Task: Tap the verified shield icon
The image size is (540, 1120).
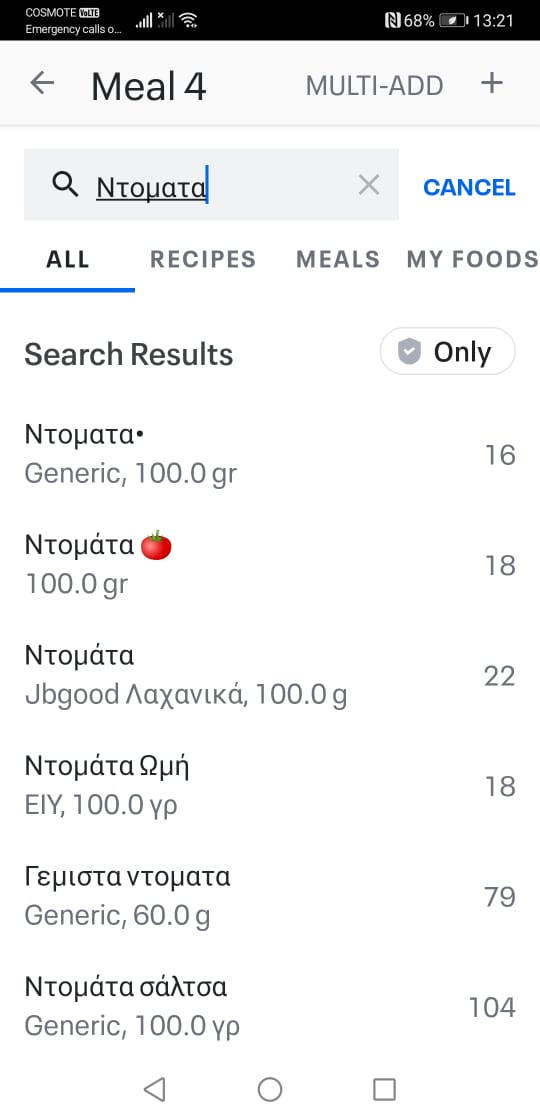Action: tap(409, 351)
